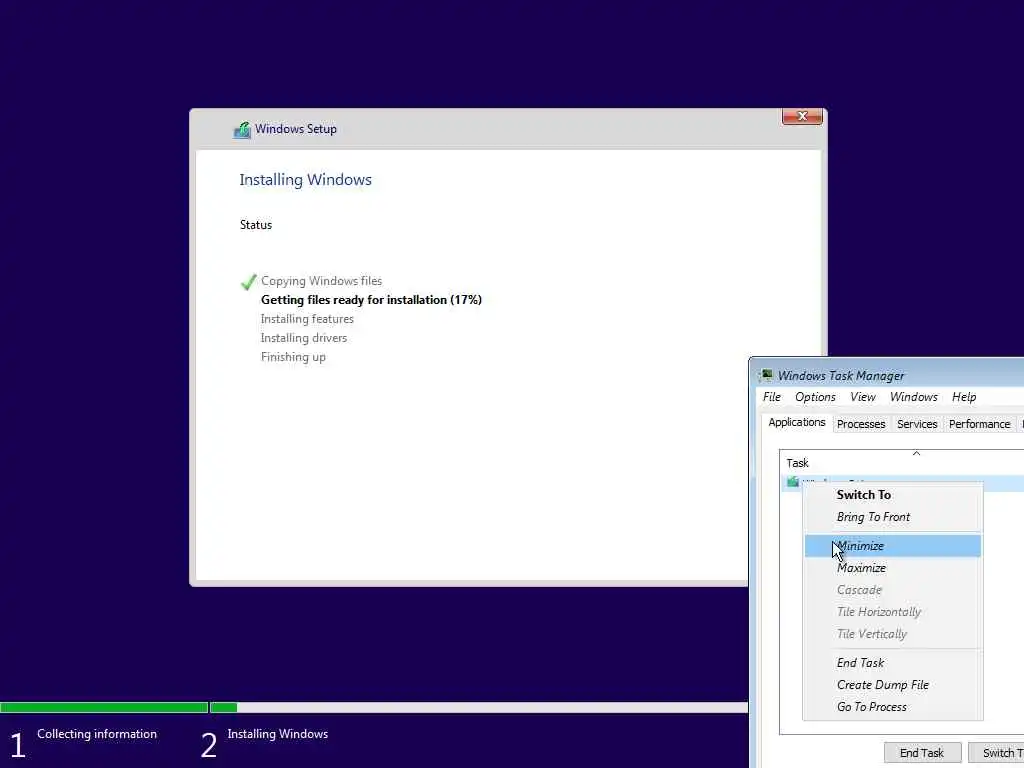Image resolution: width=1024 pixels, height=768 pixels.
Task: Click the Finishing up status line
Action: pyautogui.click(x=293, y=357)
